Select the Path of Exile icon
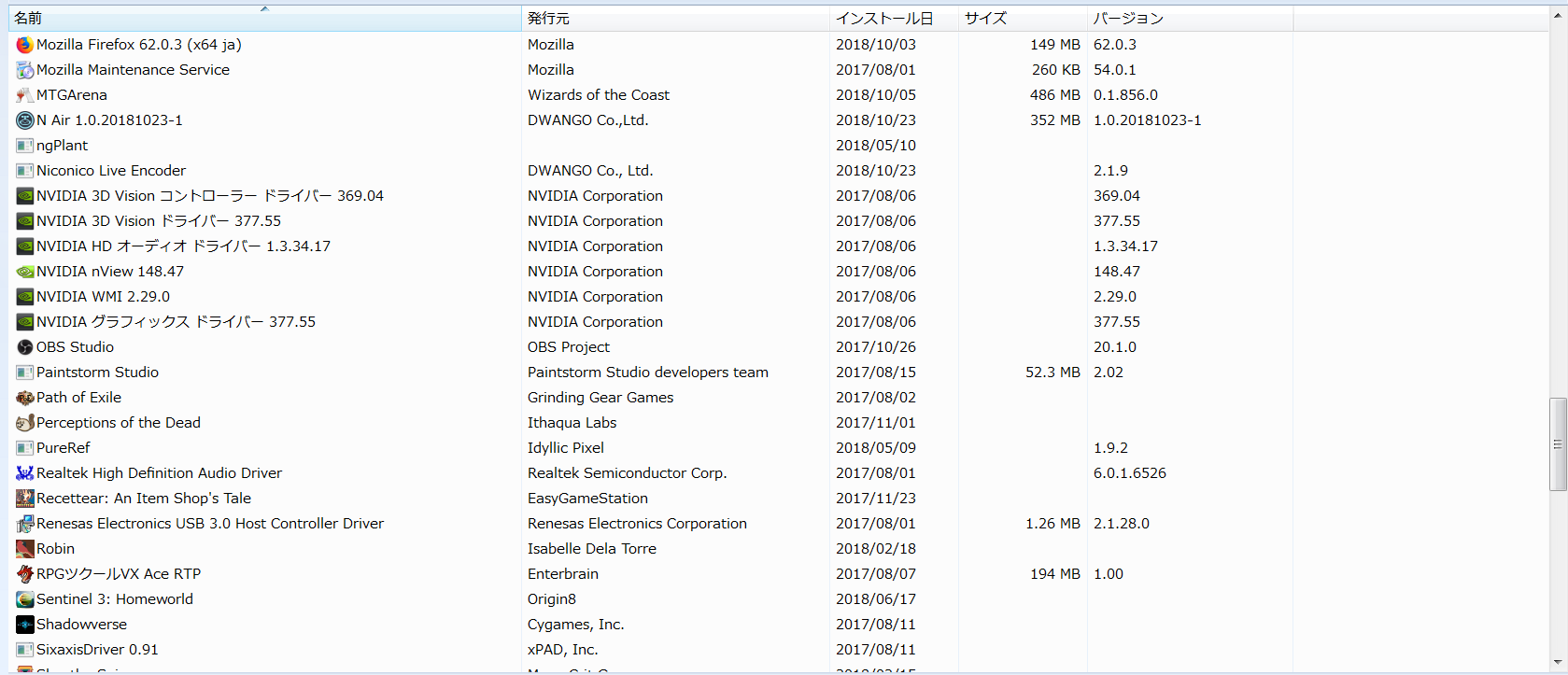The height and width of the screenshot is (675, 1568). coord(25,398)
